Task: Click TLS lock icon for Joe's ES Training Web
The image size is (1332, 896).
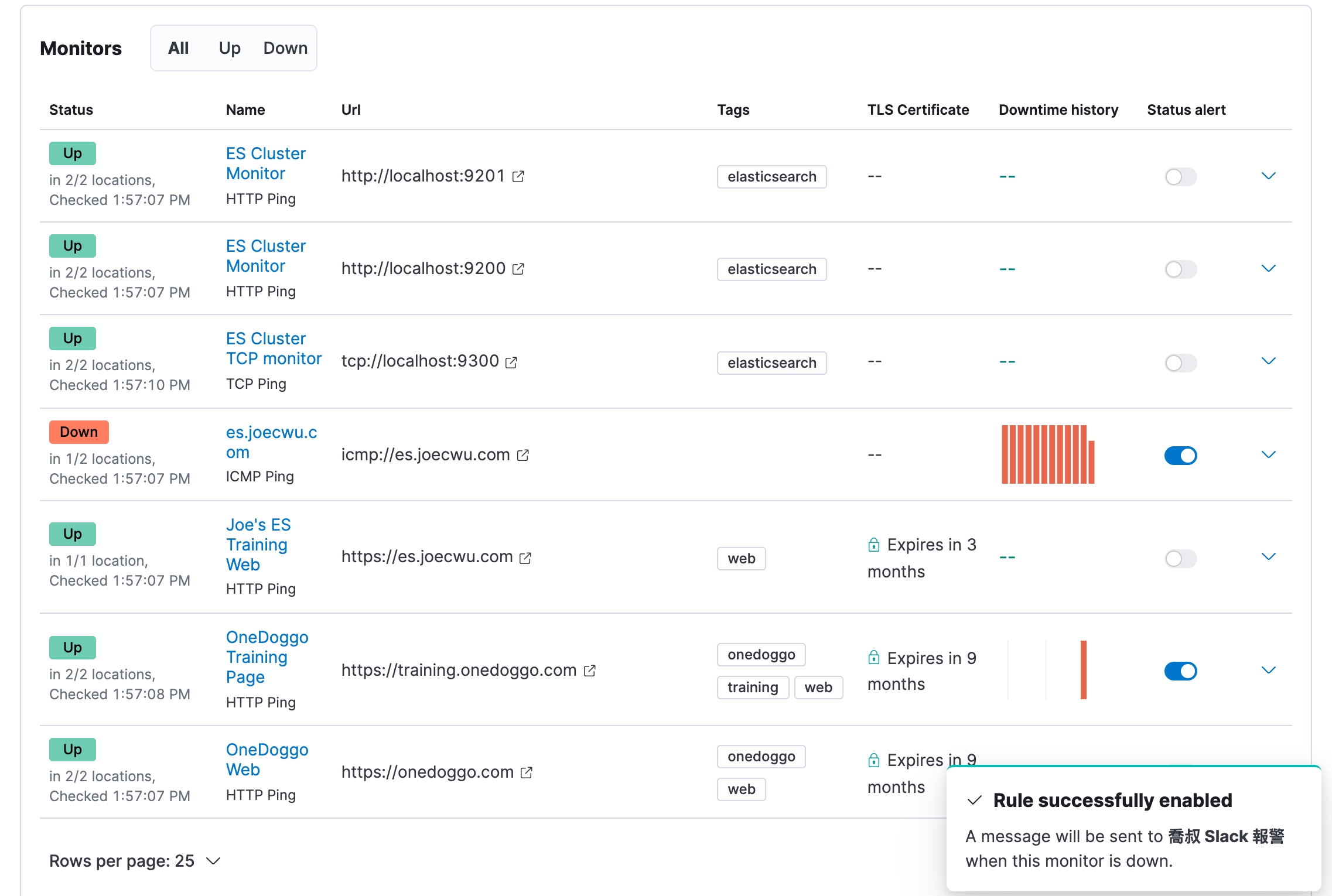Action: pos(873,545)
